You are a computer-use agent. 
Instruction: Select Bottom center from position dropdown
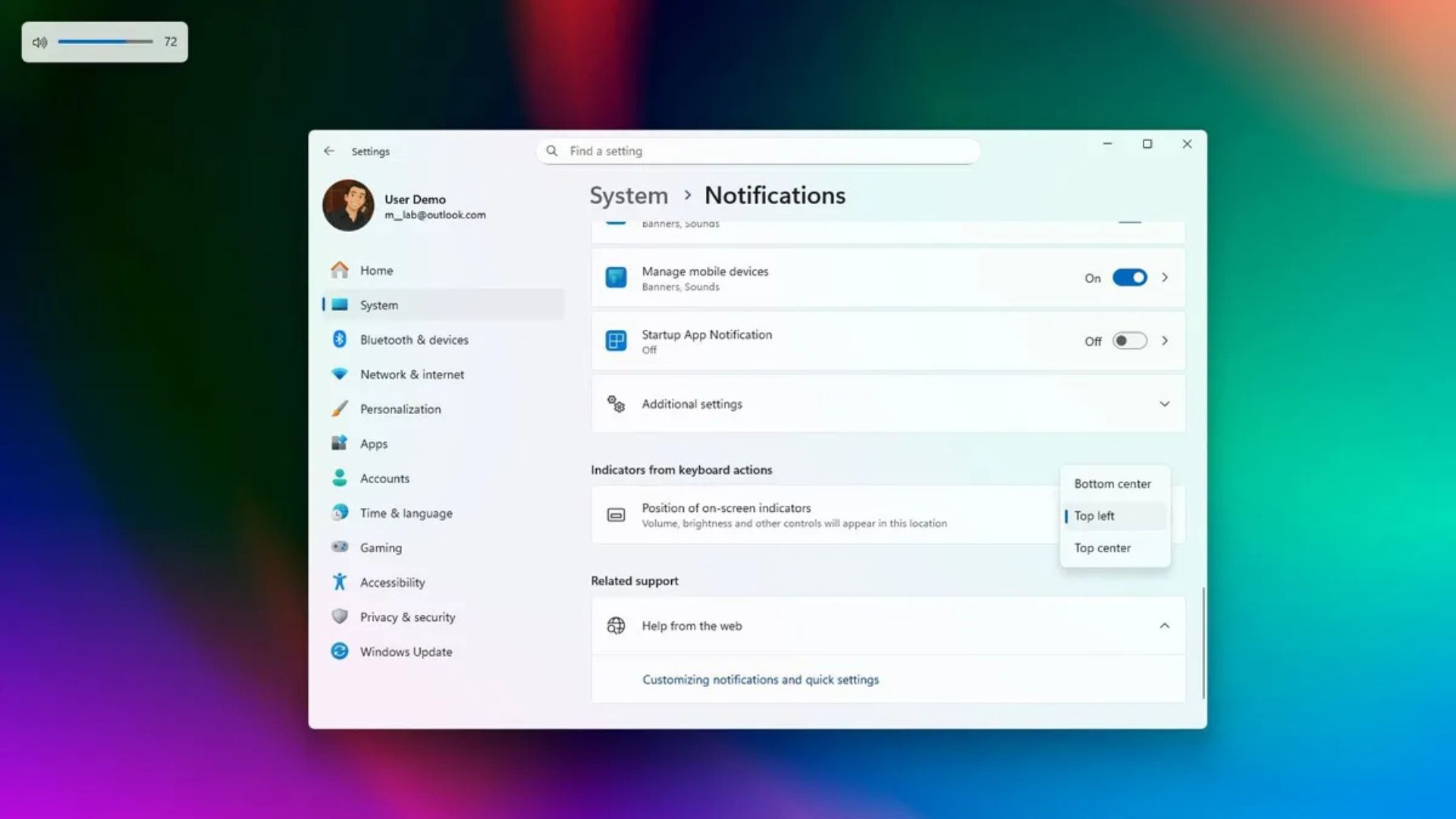click(1112, 484)
